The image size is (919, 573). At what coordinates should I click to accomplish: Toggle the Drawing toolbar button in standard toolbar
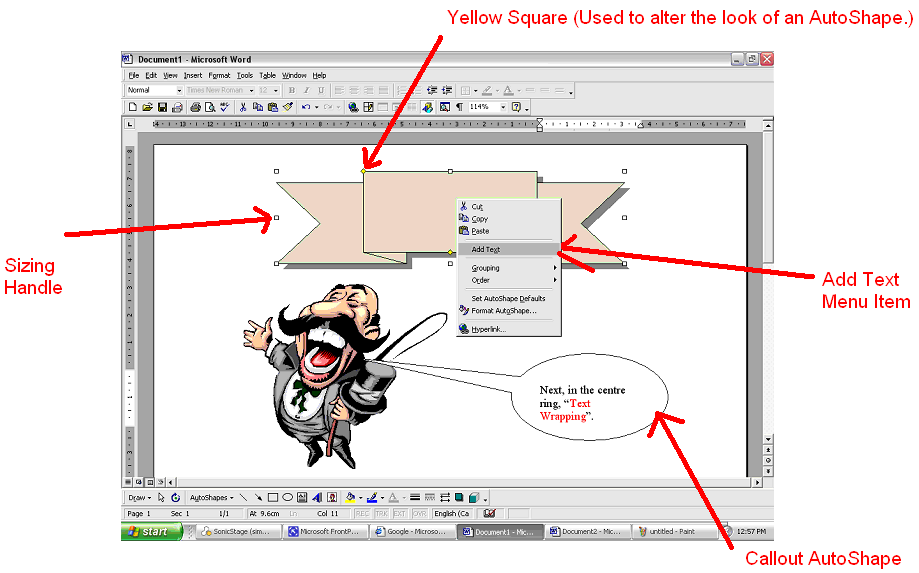[x=427, y=107]
